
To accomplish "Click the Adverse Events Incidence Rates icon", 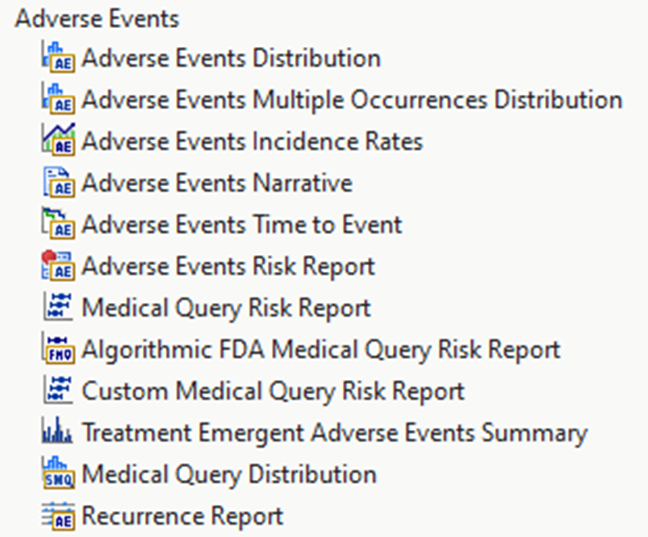I will (58, 141).
